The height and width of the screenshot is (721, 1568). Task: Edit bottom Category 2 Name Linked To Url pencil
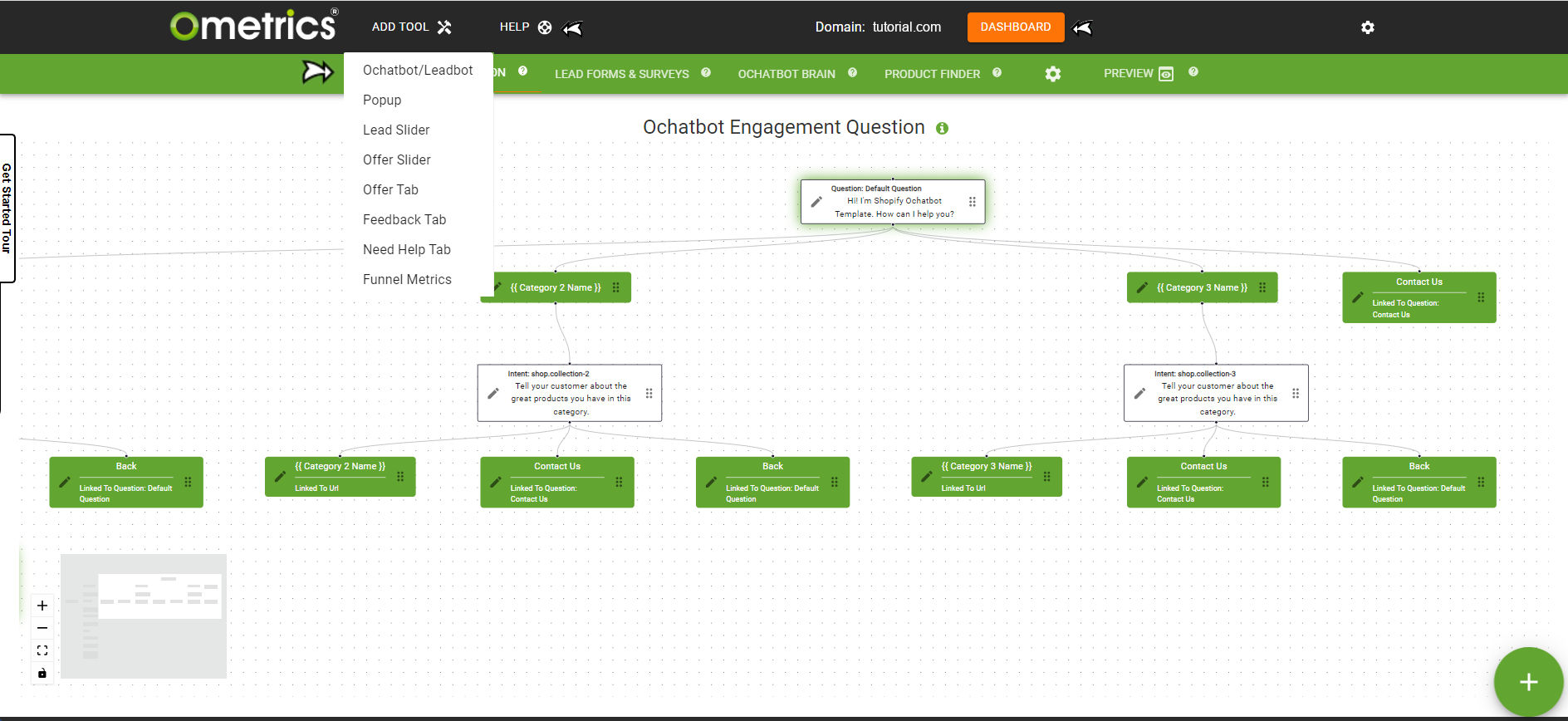(x=280, y=477)
